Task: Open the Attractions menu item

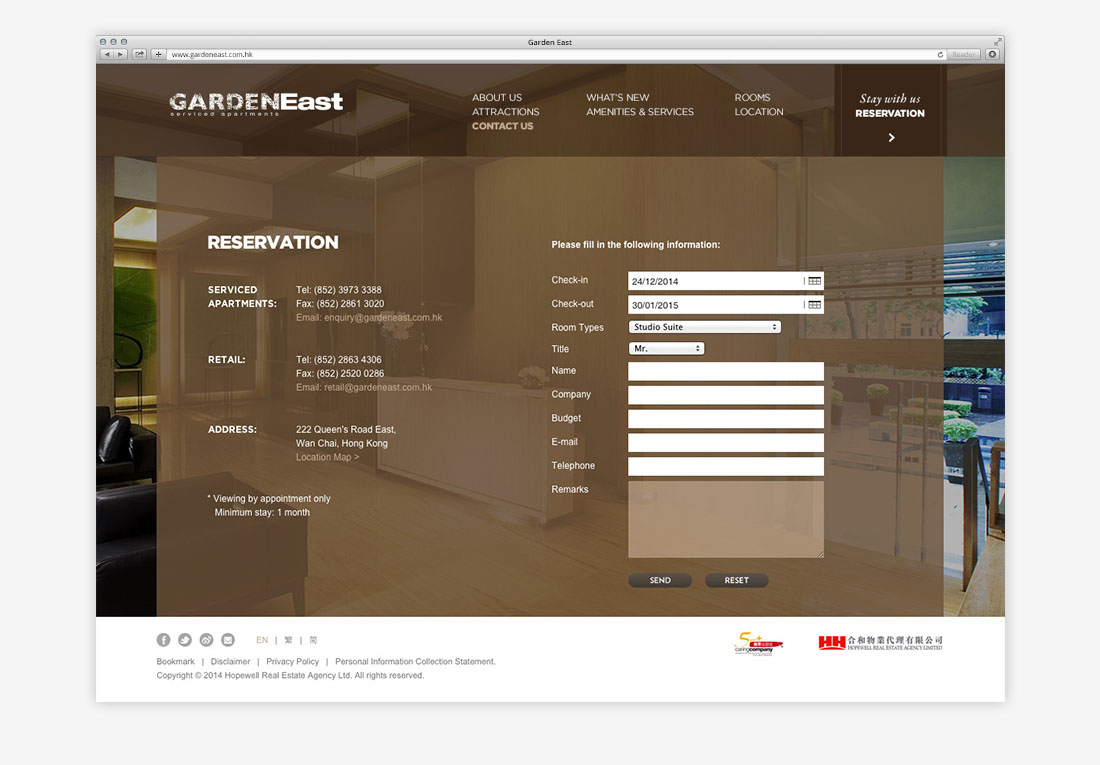Action: pyautogui.click(x=505, y=112)
